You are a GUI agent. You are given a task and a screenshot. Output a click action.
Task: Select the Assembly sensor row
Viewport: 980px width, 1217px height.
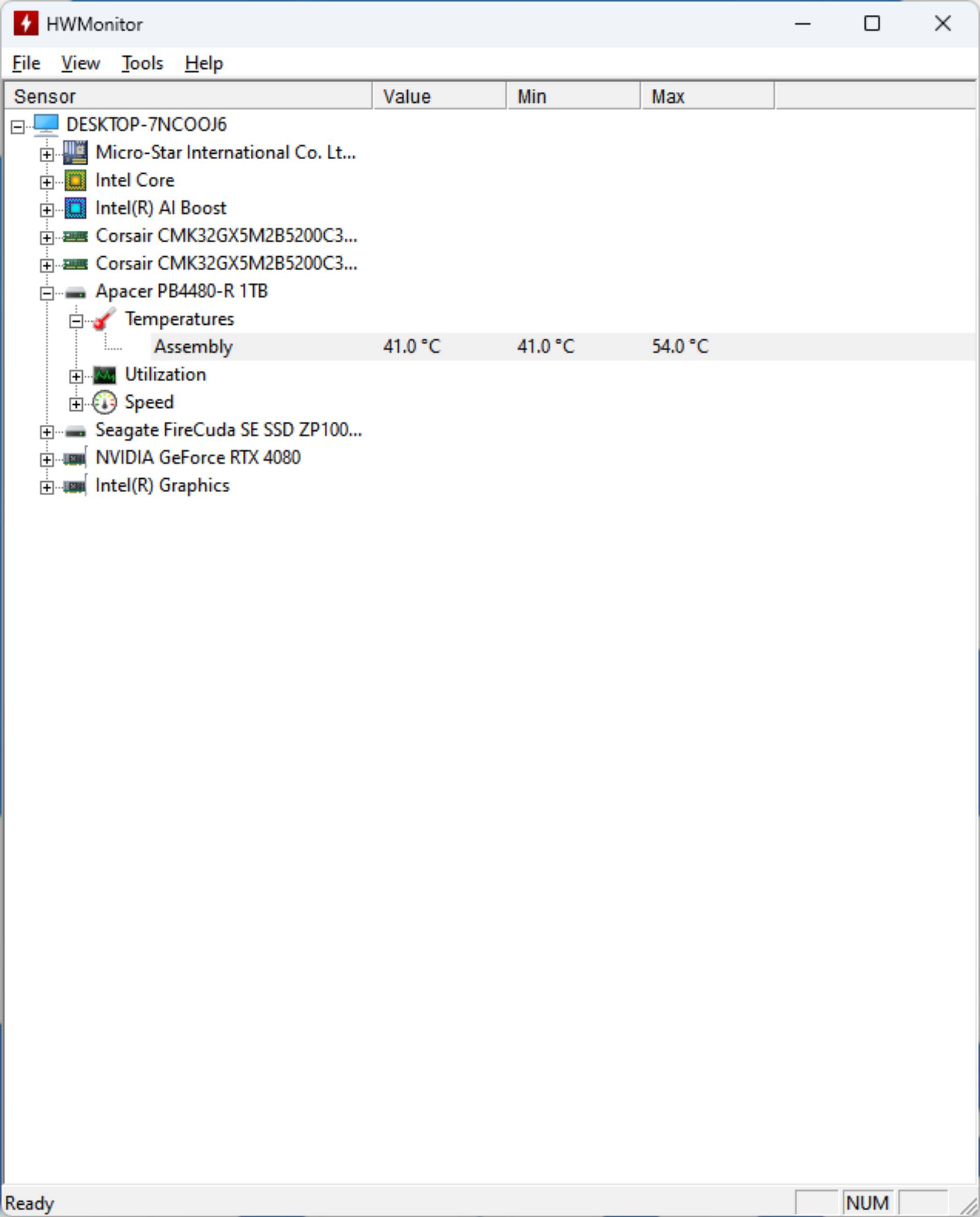[x=563, y=347]
